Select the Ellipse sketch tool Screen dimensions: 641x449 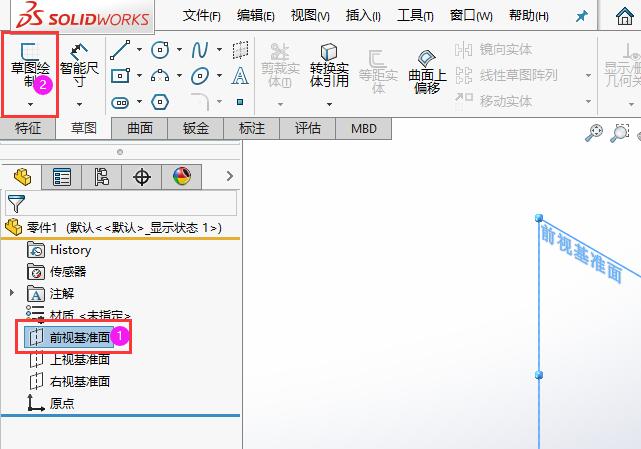200,76
